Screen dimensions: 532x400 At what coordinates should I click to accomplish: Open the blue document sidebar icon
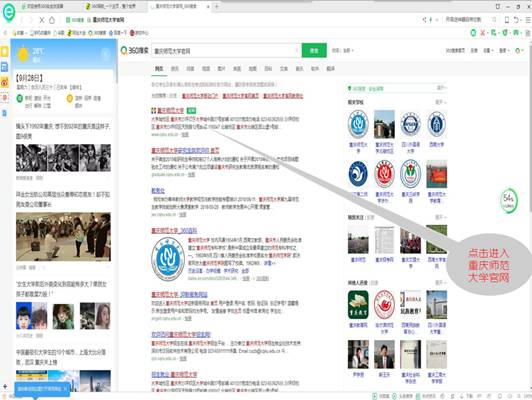[4, 67]
